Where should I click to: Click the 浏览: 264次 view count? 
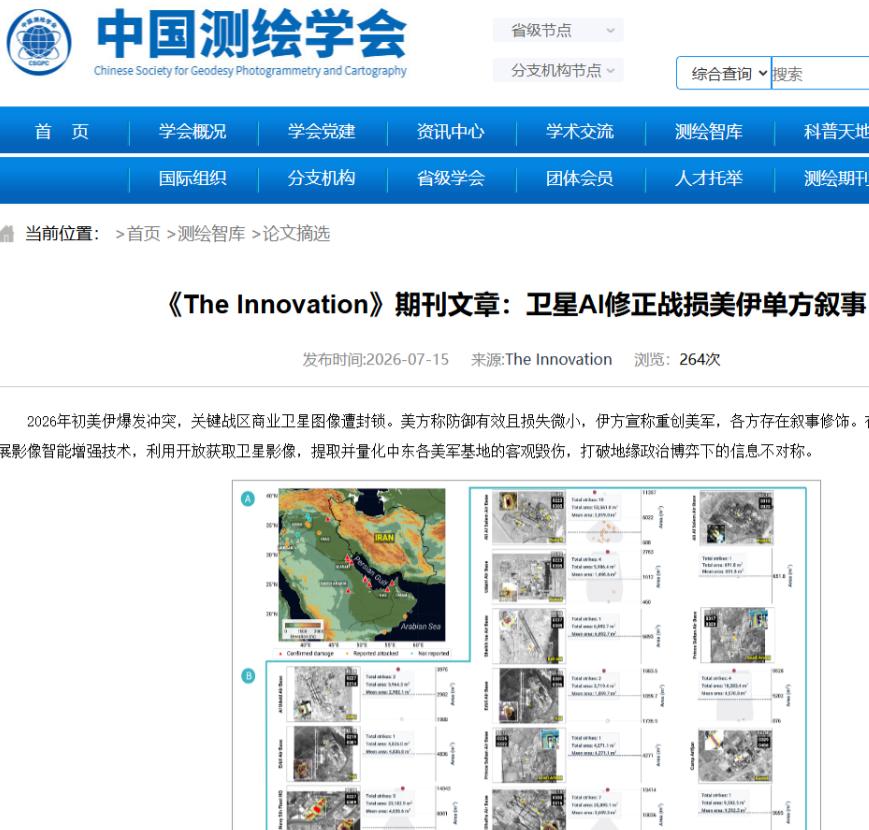pos(677,360)
